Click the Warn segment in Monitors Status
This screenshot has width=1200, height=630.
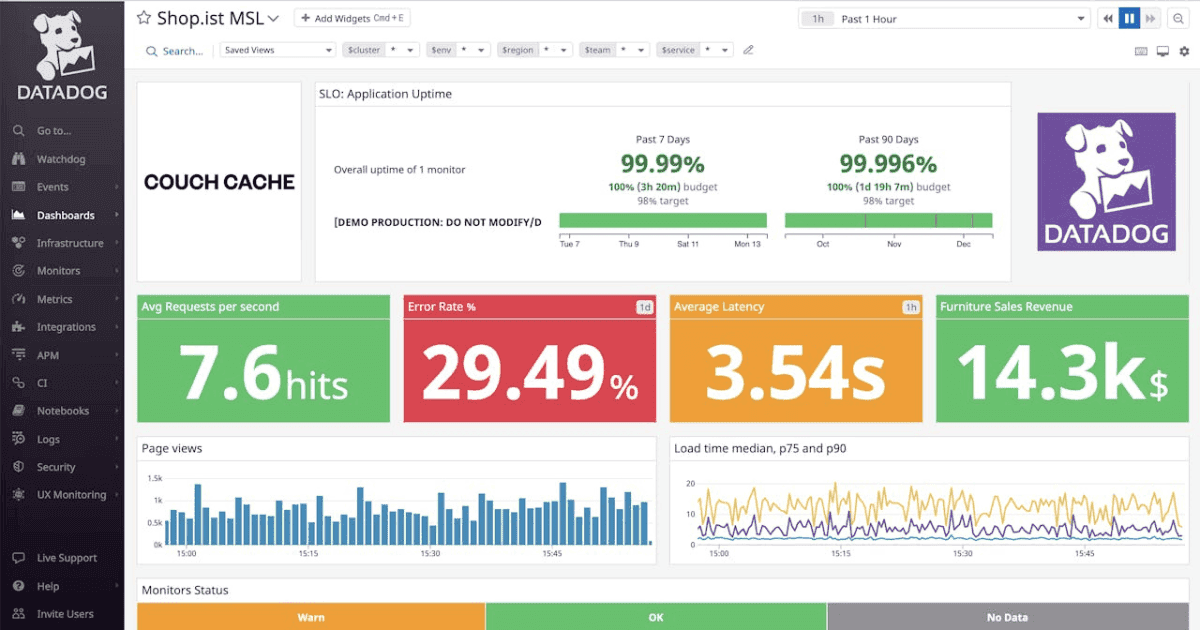coord(310,617)
